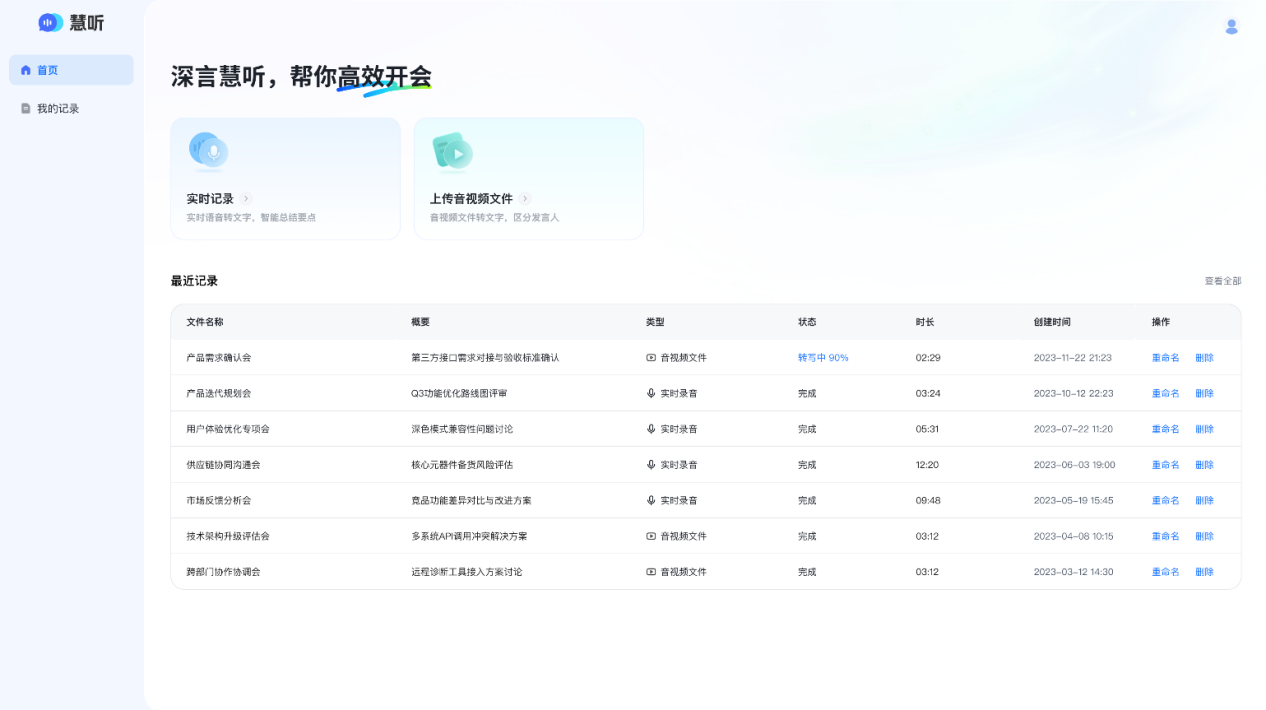Click video file icon in 产品需求确认会 row
The image size is (1266, 710).
pyautogui.click(x=651, y=358)
